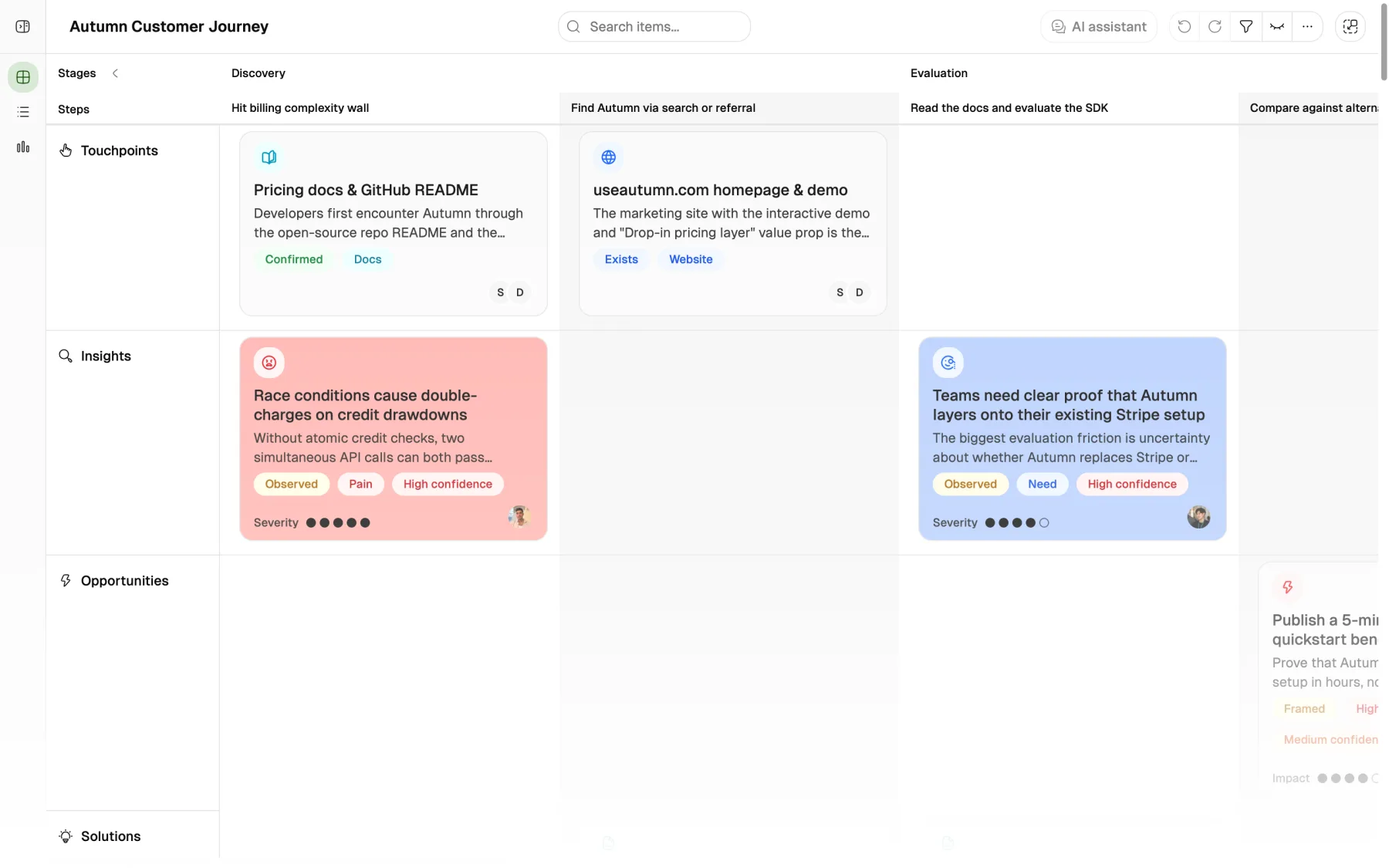
Task: Set Severity dots on Race conditions card
Action: point(338,522)
